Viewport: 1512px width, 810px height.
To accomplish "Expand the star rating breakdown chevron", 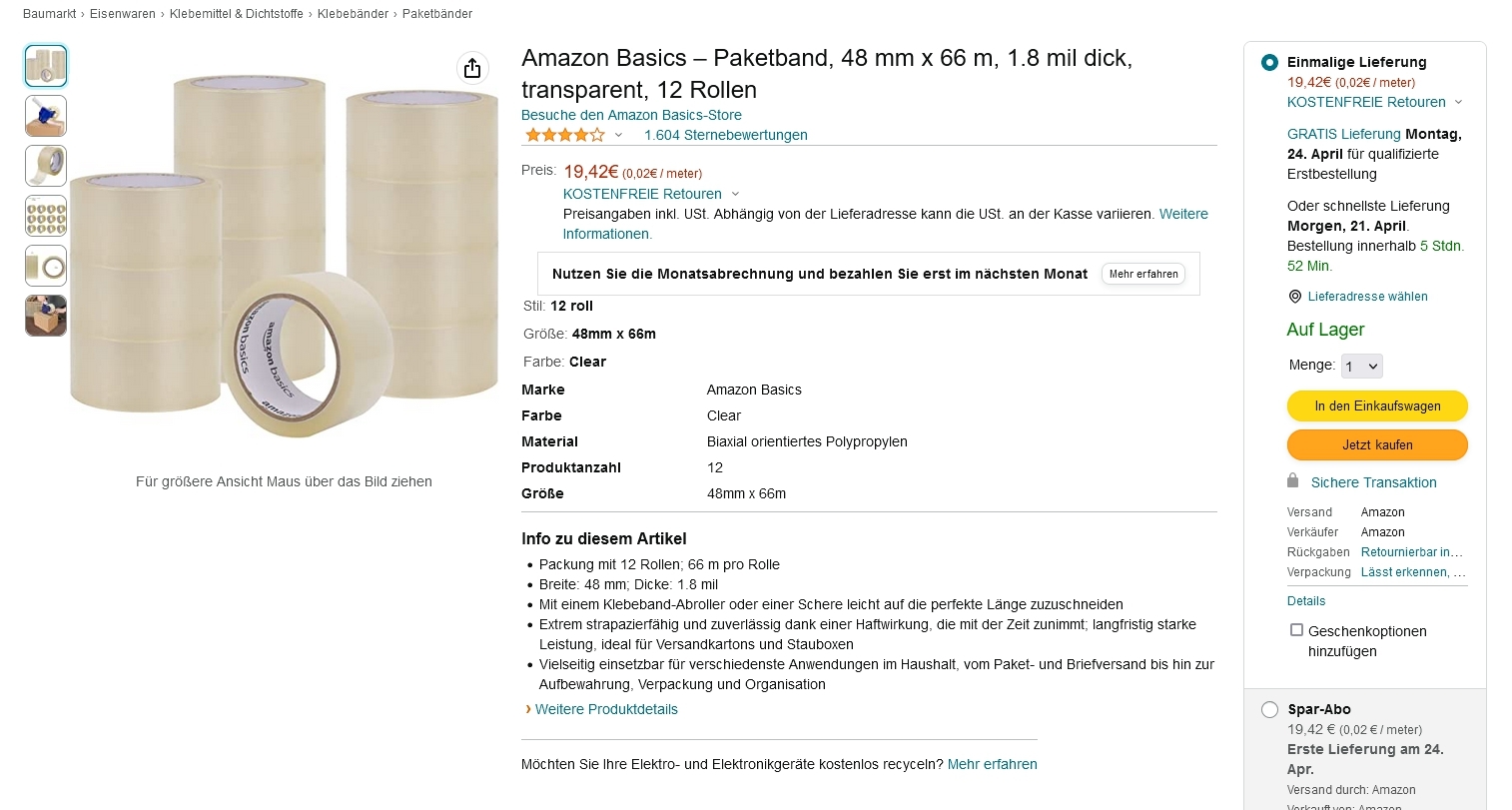I will 618,135.
